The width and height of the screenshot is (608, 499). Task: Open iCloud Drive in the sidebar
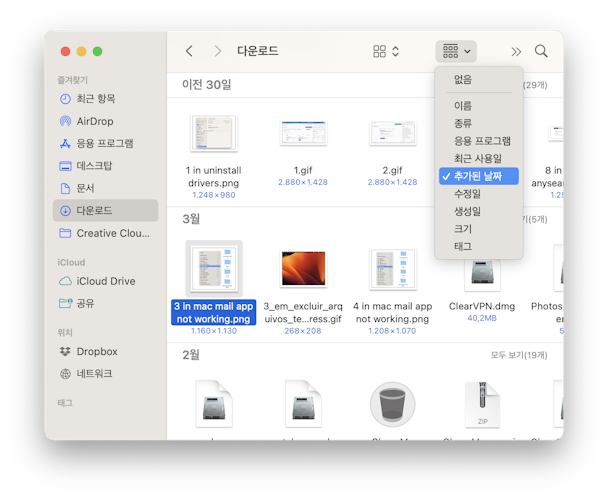tap(105, 281)
